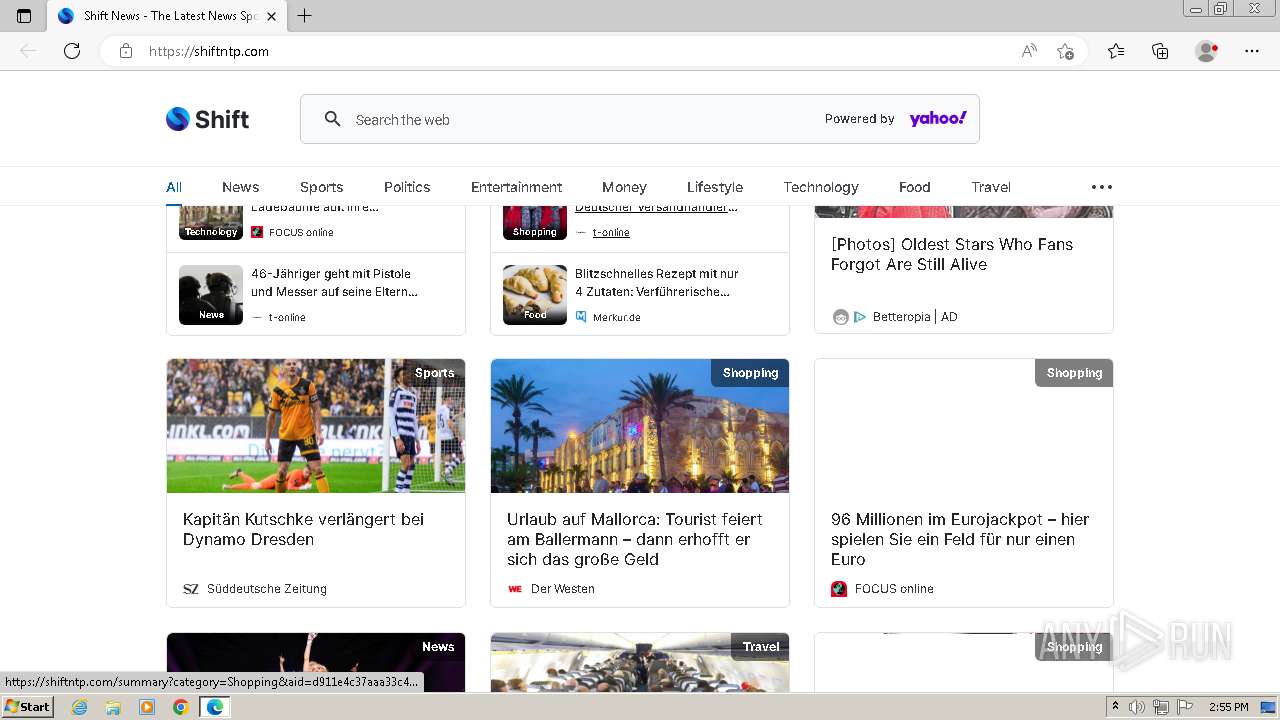Open Blitzschnelles Rezept article
The width and height of the screenshot is (1280, 720).
[657, 282]
